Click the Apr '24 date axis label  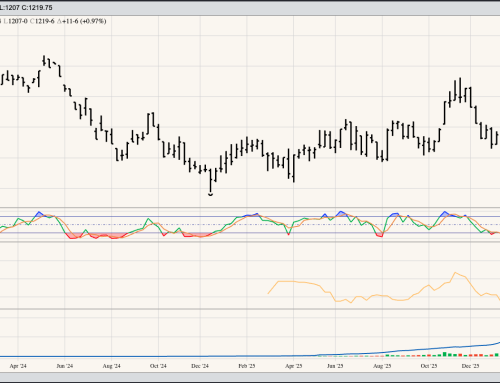(18, 366)
